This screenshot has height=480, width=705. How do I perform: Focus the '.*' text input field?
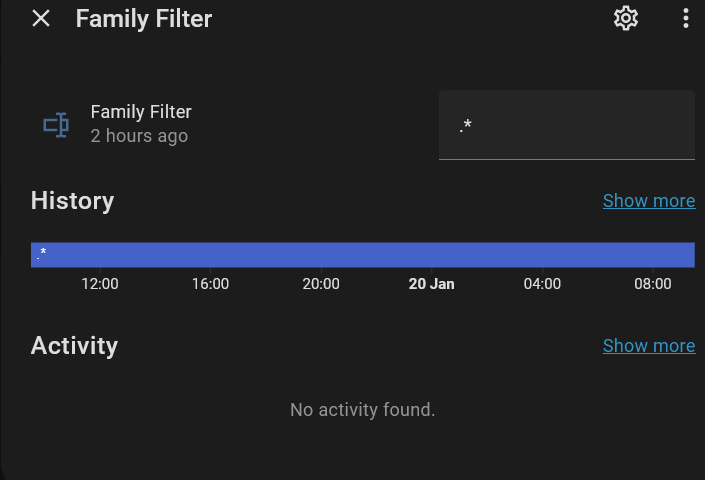(566, 126)
